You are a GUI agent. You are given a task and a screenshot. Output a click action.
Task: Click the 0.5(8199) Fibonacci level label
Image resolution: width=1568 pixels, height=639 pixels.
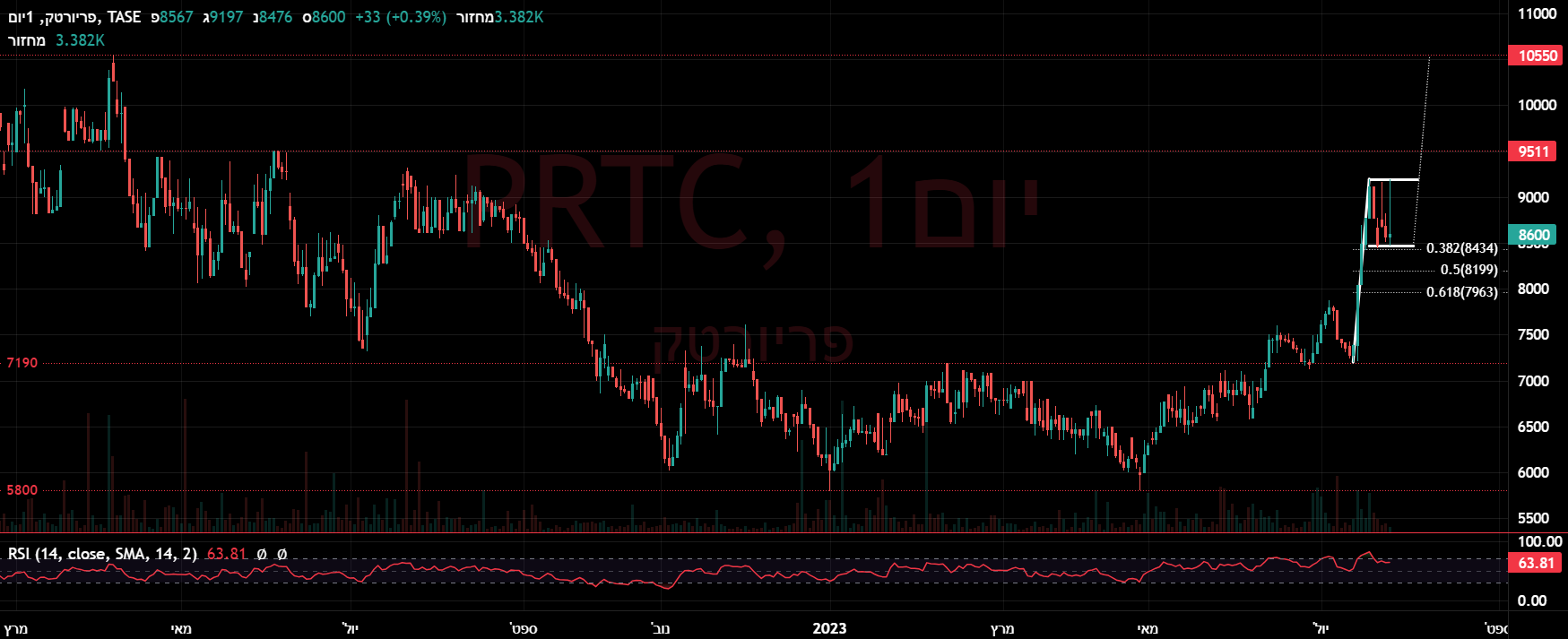[1469, 270]
